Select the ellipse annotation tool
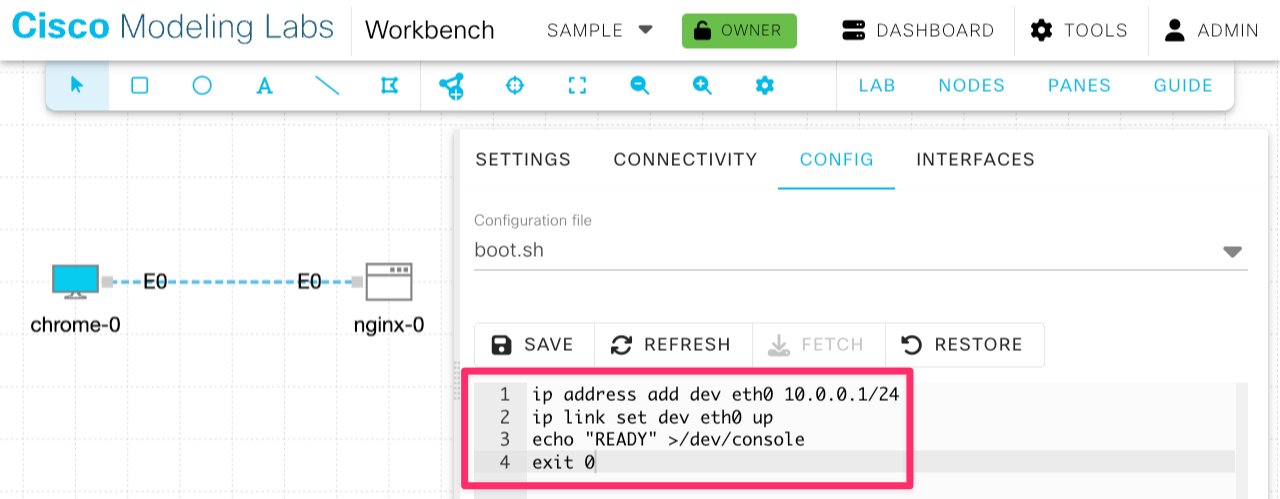Image resolution: width=1280 pixels, height=499 pixels. point(202,86)
